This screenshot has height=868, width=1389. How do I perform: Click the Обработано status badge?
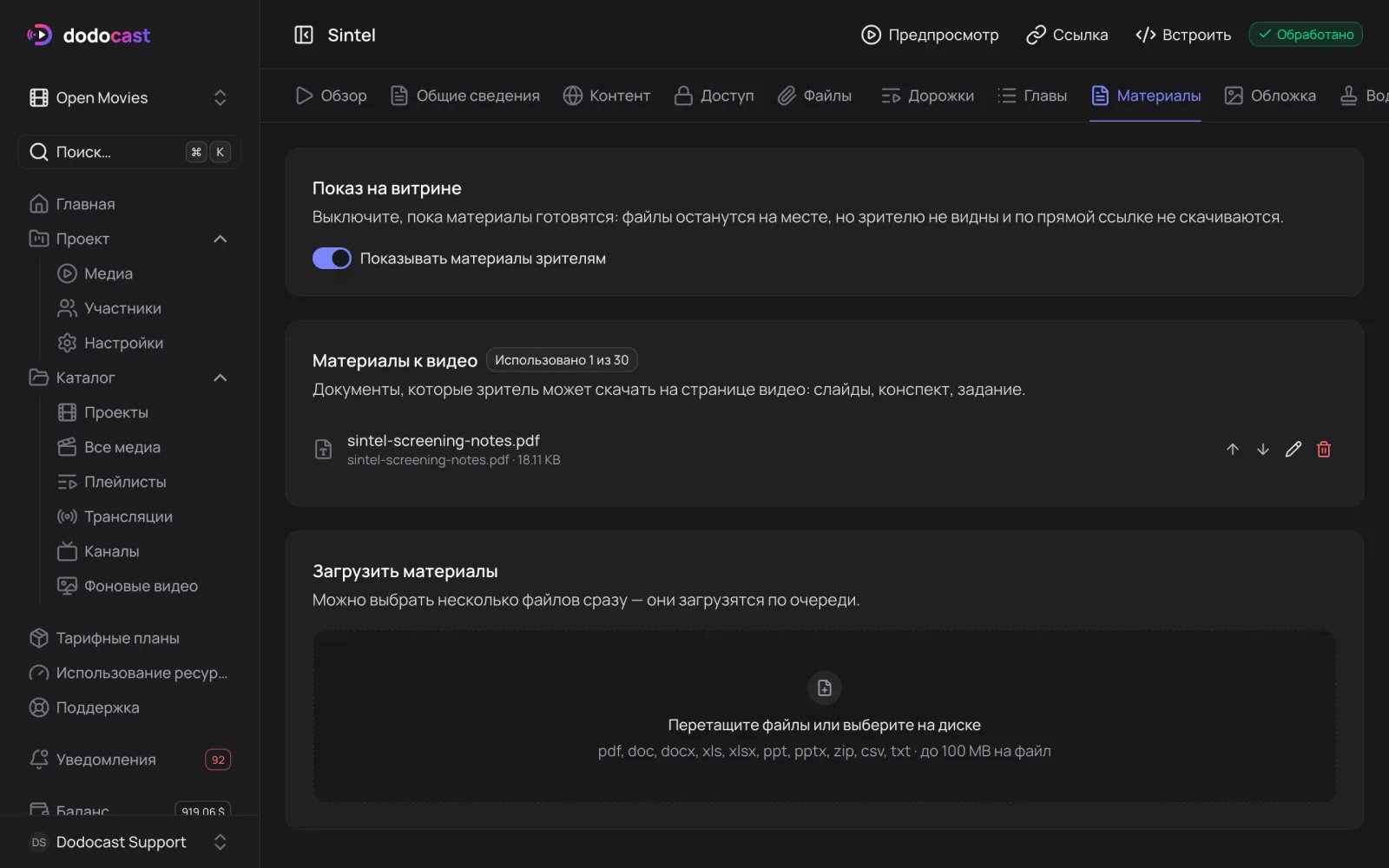pyautogui.click(x=1306, y=35)
